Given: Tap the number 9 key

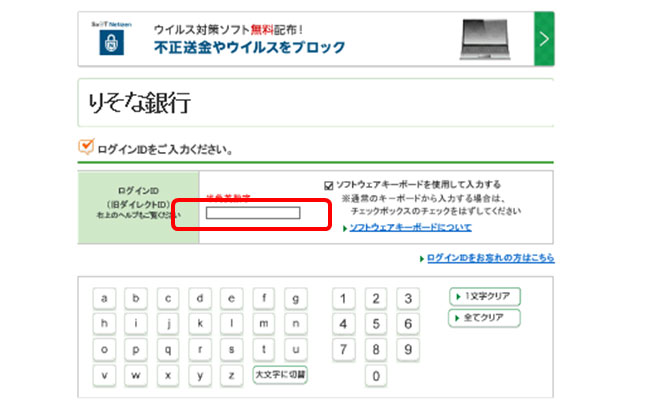Looking at the screenshot, I should coord(408,350).
